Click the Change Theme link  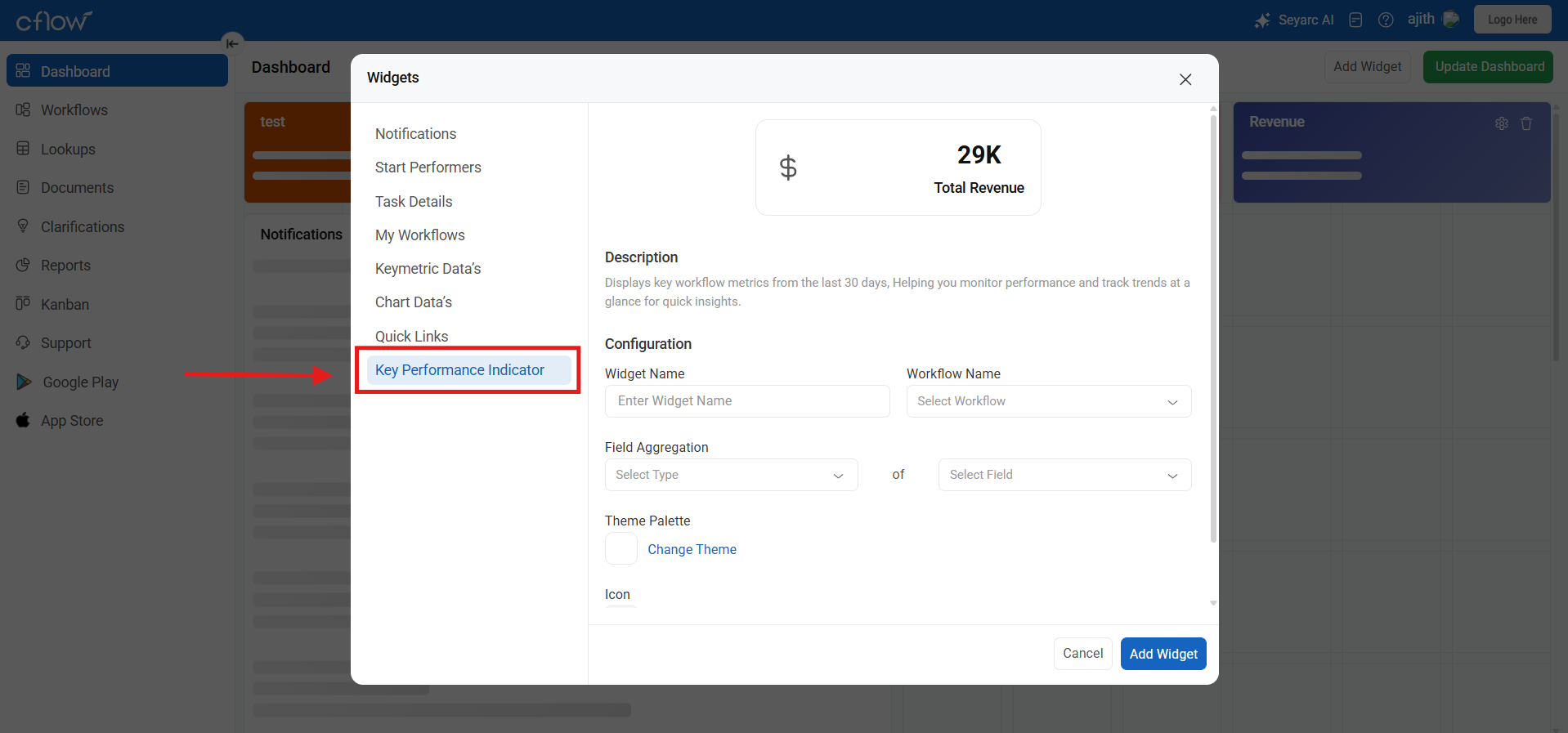point(692,550)
